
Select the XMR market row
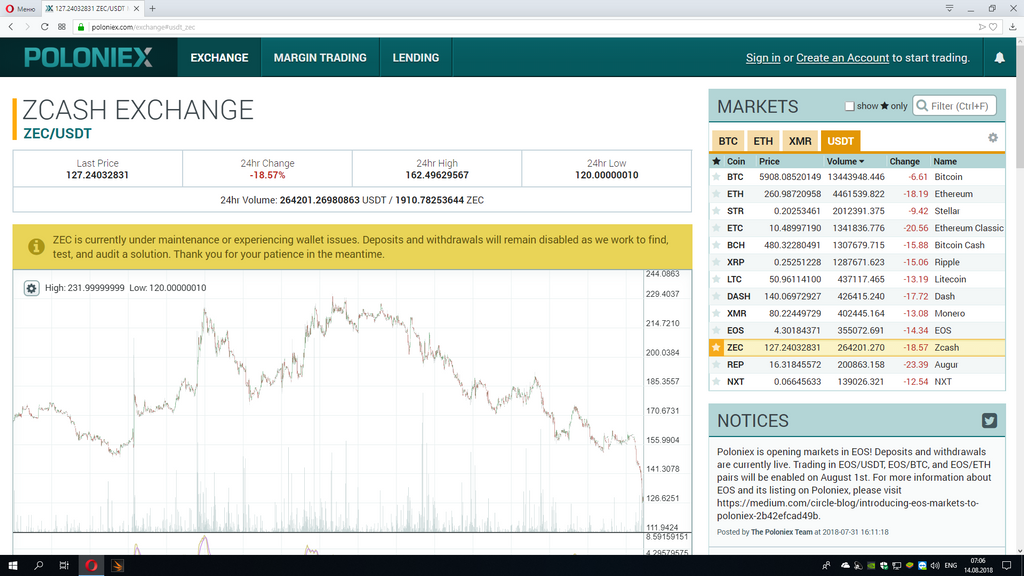click(857, 313)
